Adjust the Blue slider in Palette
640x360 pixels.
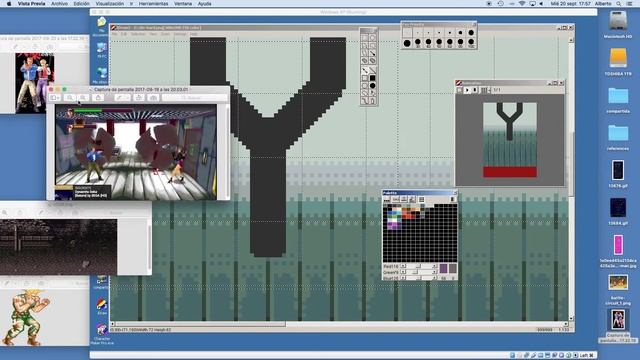pyautogui.click(x=418, y=278)
